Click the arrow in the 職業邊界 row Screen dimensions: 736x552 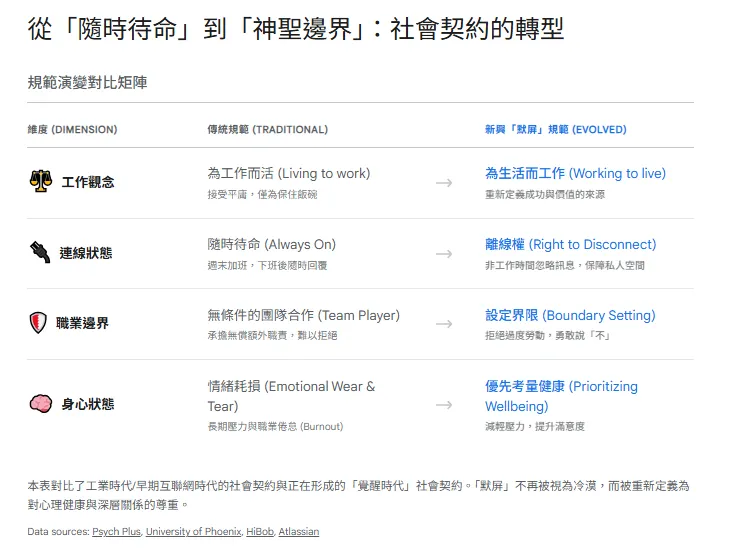coord(444,324)
